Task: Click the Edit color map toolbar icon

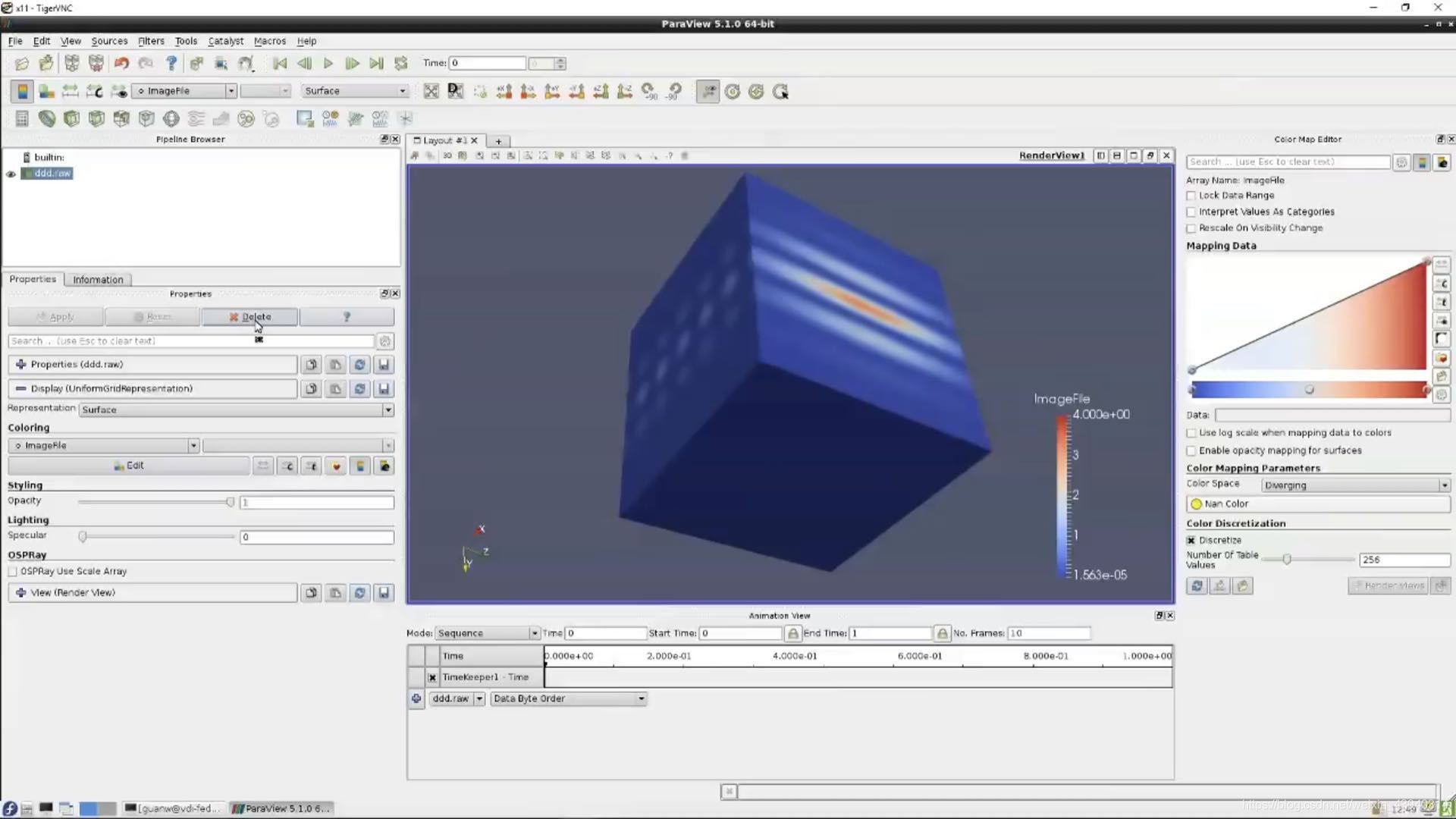Action: click(46, 92)
